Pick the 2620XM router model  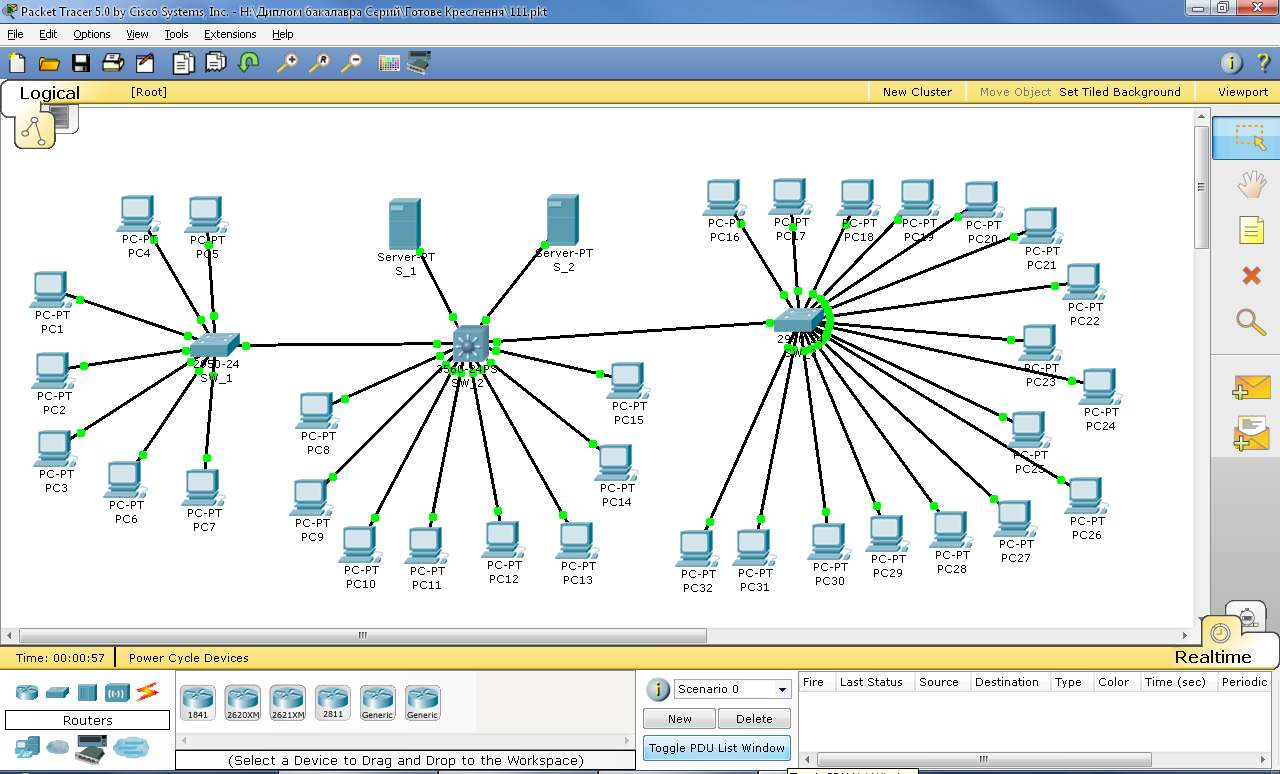tap(242, 702)
